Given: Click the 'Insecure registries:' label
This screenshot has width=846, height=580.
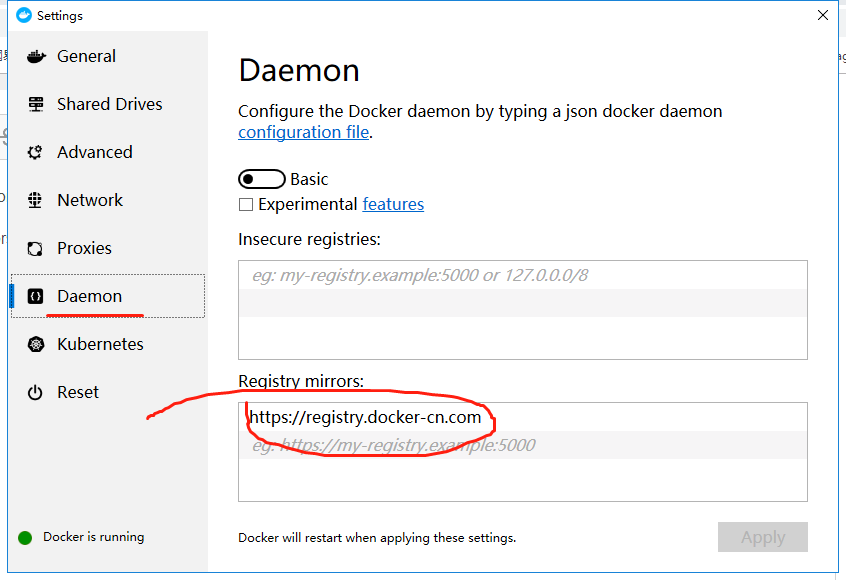Looking at the screenshot, I should coord(309,239).
